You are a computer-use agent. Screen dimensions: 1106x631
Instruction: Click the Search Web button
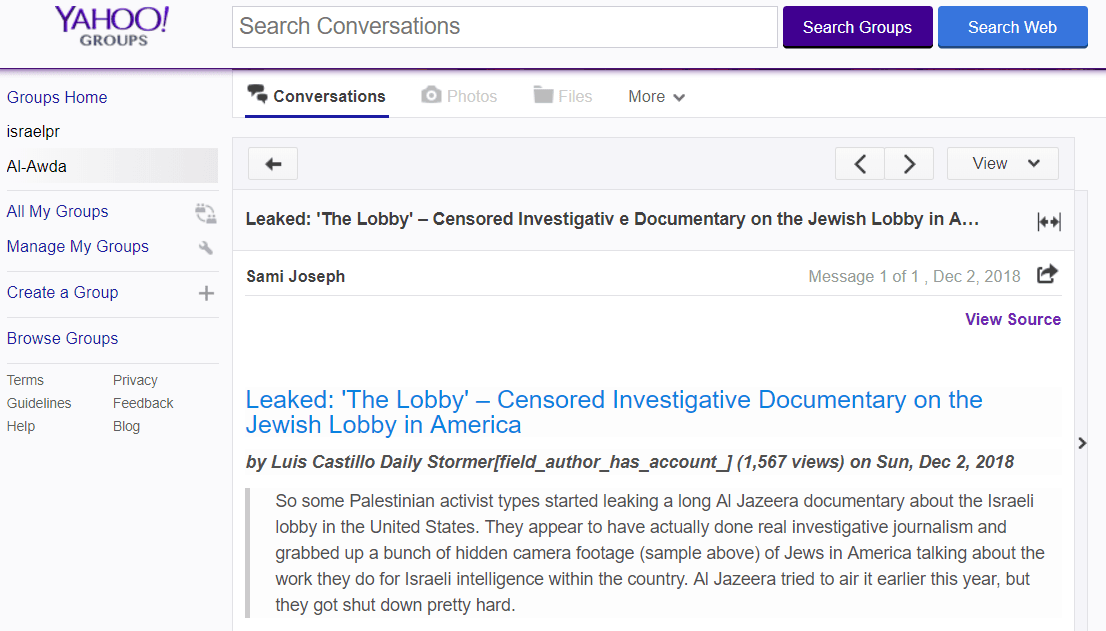(x=1012, y=27)
